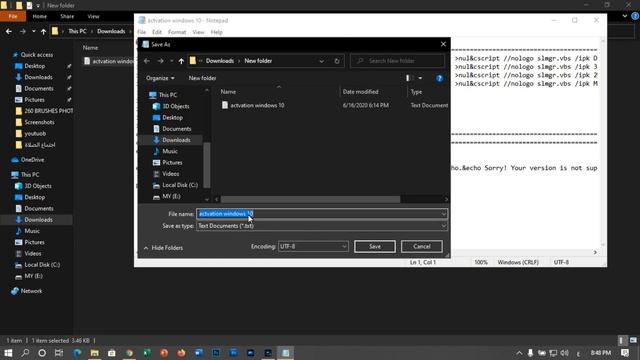Go up one level in dialog
The height and width of the screenshot is (360, 640).
point(181,61)
